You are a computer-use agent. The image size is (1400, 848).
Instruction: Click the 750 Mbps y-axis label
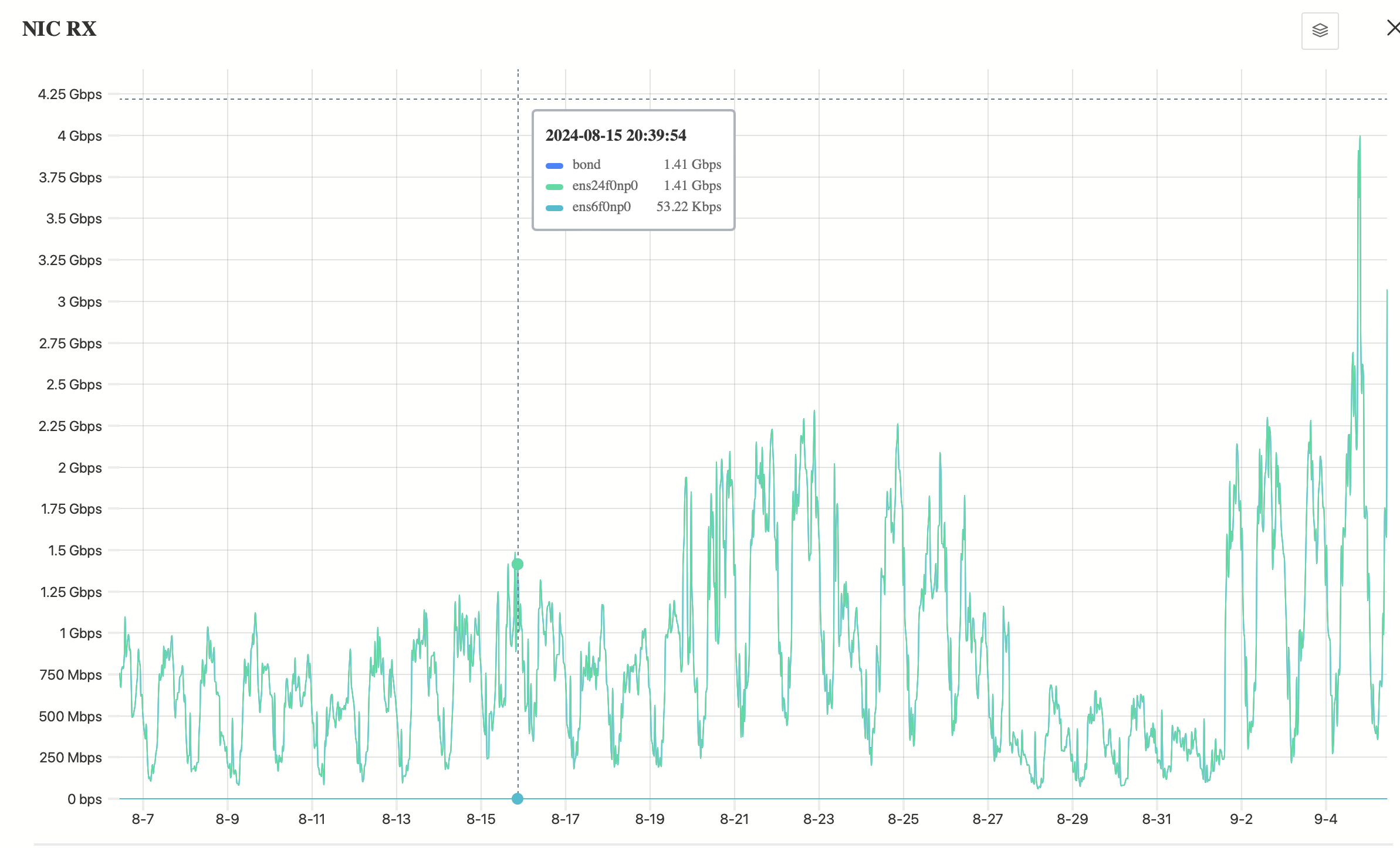(x=70, y=675)
